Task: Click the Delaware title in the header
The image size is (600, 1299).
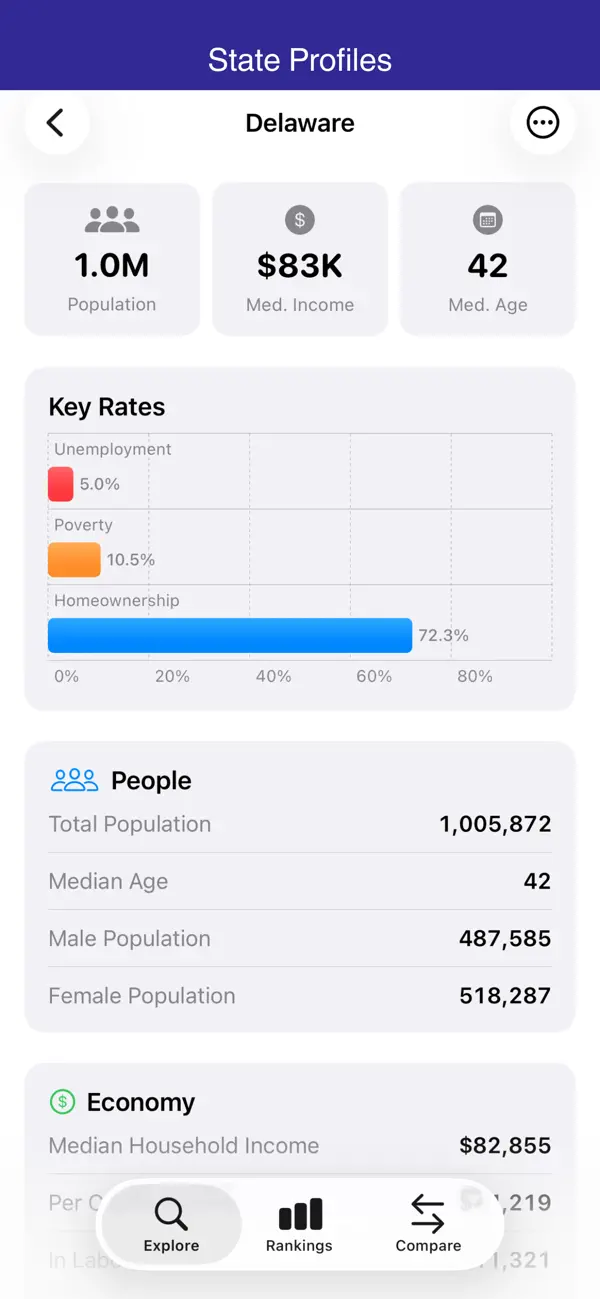Action: pyautogui.click(x=300, y=122)
